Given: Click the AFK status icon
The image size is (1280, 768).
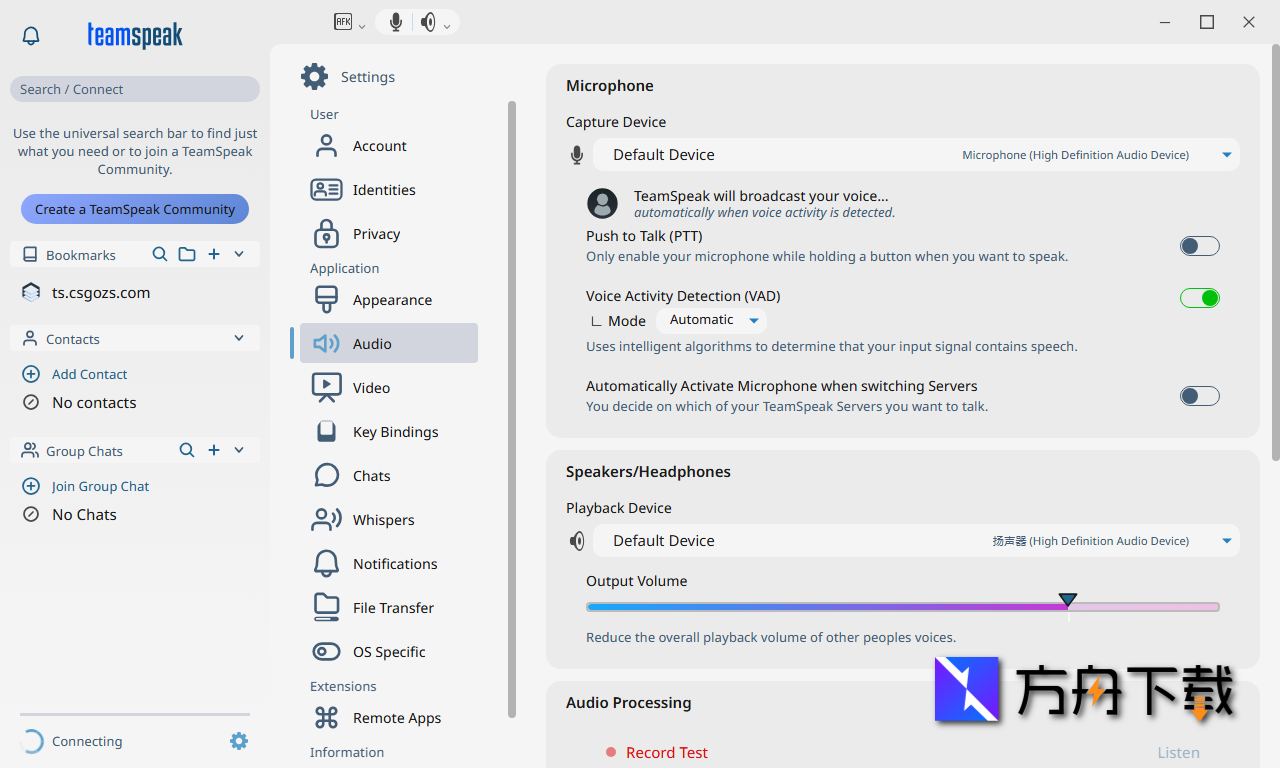Looking at the screenshot, I should click(343, 22).
